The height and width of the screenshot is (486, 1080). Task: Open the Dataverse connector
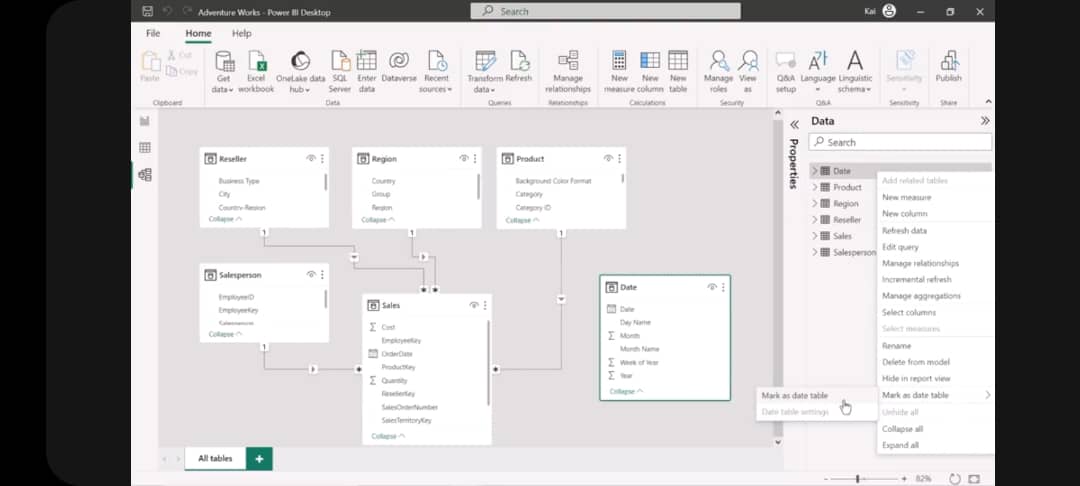tap(399, 67)
